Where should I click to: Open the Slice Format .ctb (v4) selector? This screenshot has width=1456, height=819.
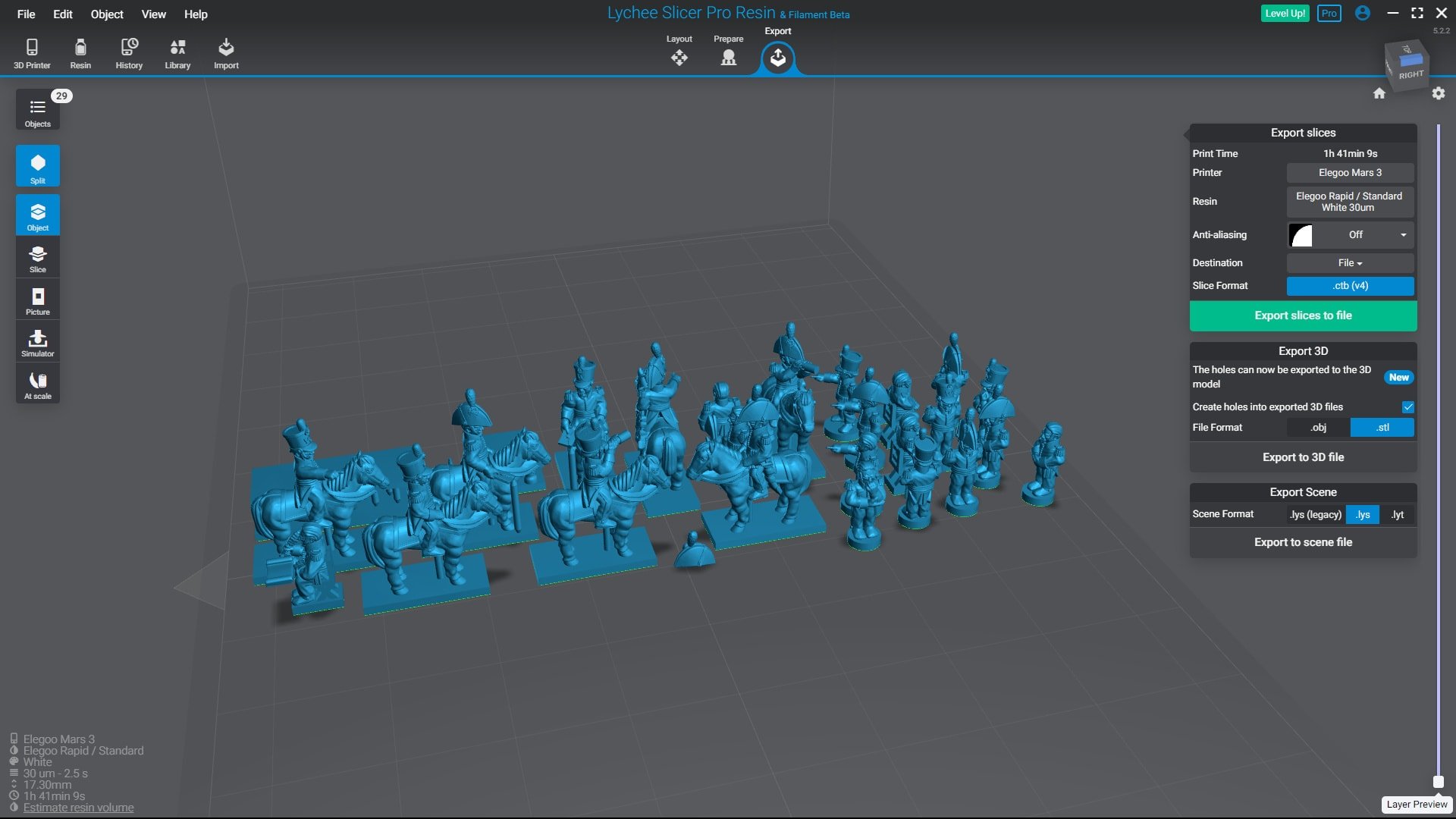click(x=1351, y=286)
